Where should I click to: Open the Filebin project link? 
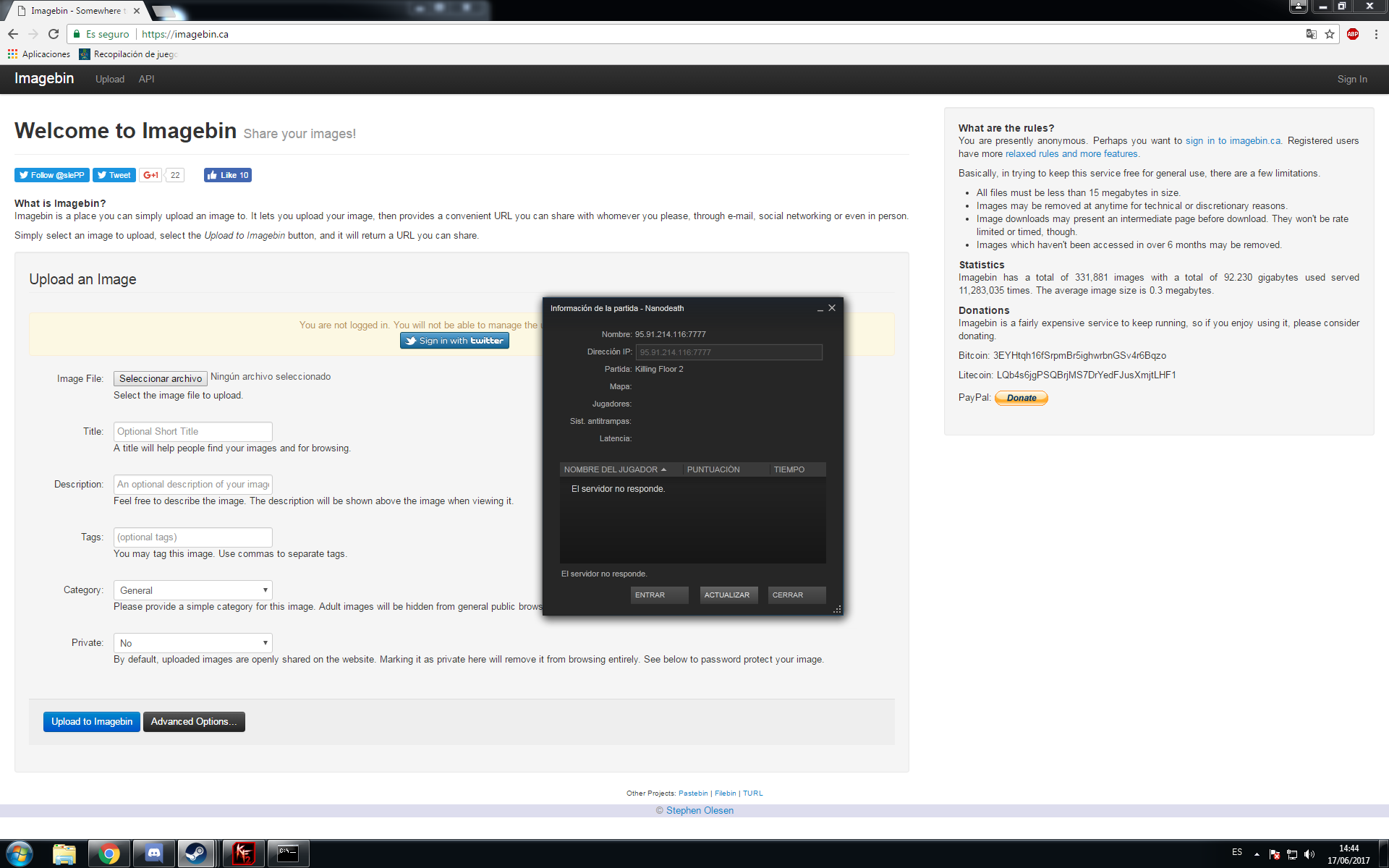725,793
